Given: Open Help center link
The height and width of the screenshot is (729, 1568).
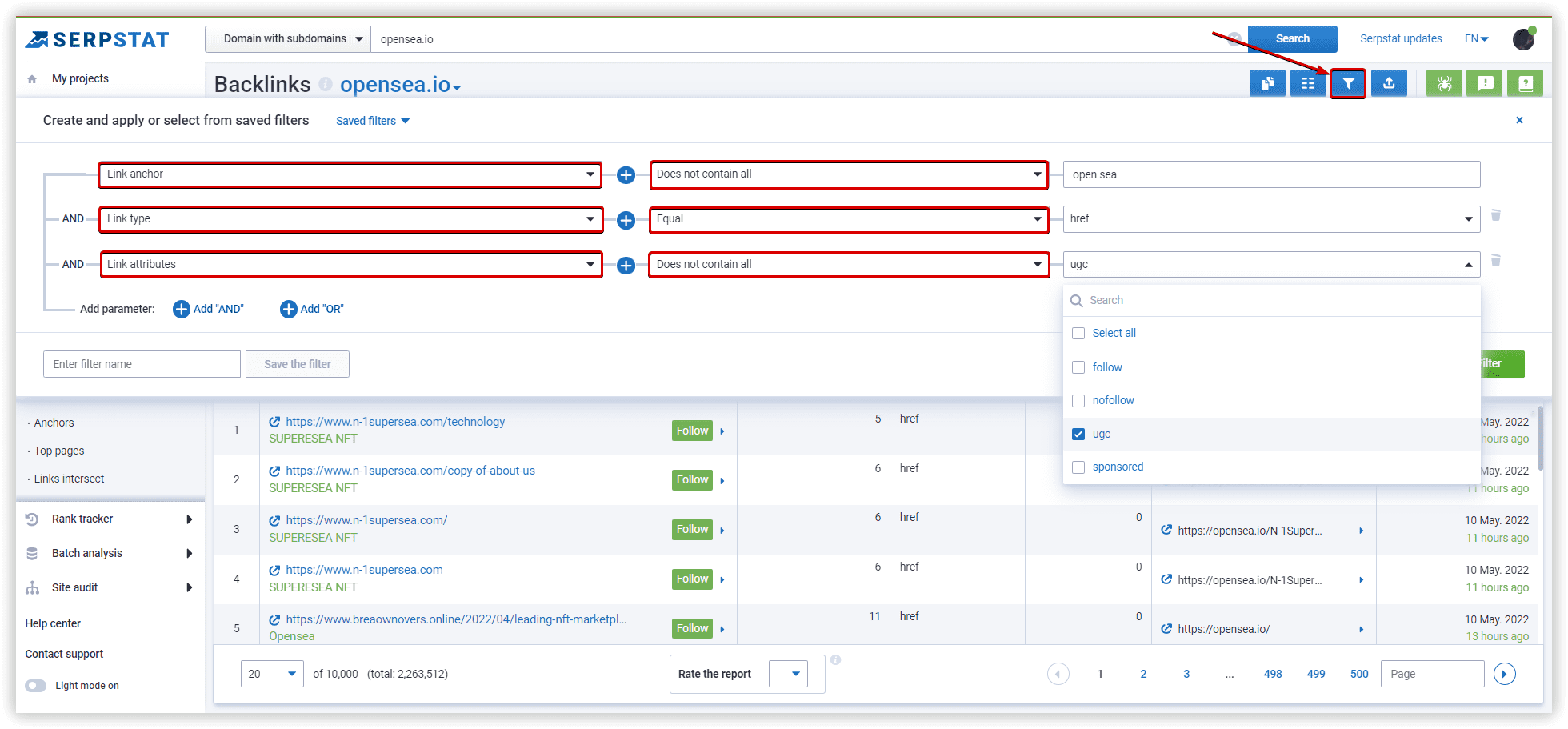Looking at the screenshot, I should 53,623.
